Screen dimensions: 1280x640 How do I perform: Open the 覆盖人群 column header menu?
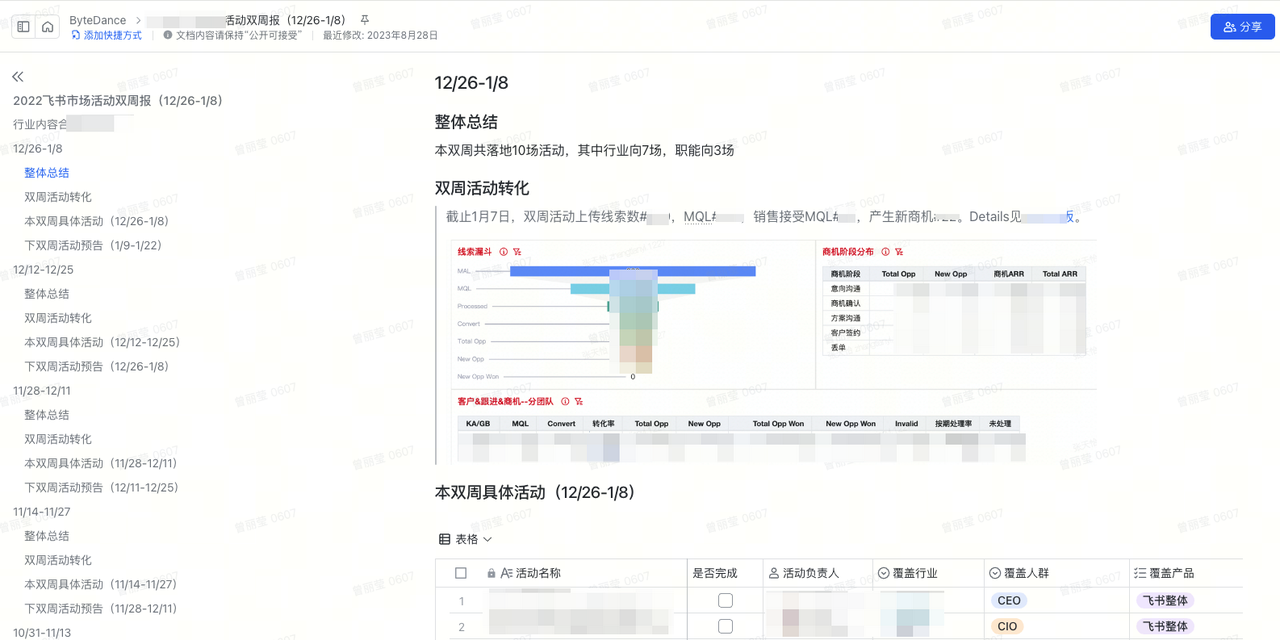tap(995, 573)
